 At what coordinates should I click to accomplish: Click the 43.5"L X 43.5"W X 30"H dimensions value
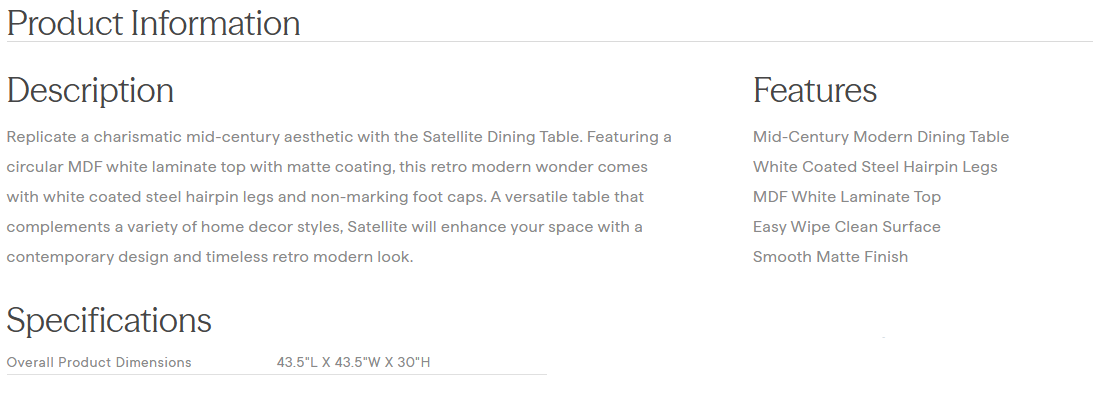(353, 362)
